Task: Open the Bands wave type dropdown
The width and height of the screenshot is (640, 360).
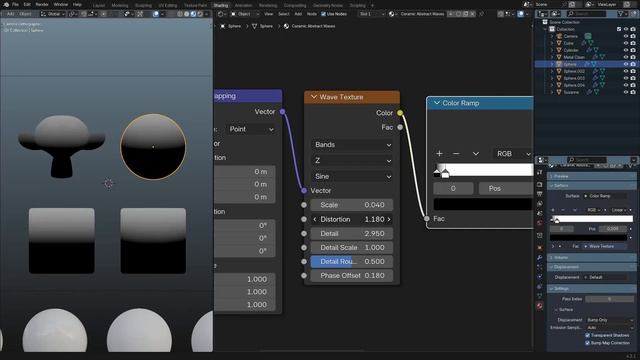Action: [352, 144]
